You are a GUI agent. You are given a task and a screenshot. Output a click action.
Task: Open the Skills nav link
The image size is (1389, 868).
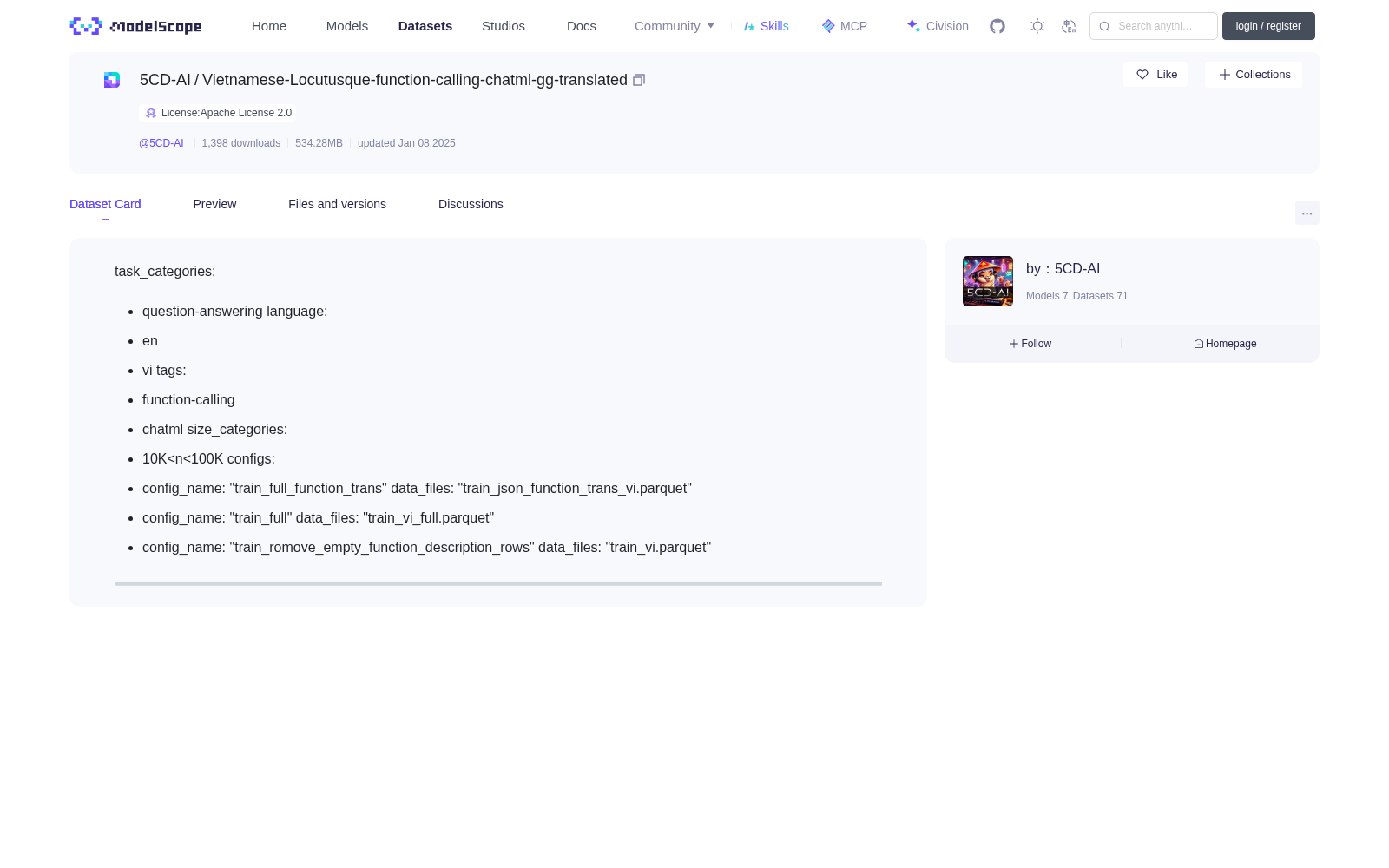[767, 26]
